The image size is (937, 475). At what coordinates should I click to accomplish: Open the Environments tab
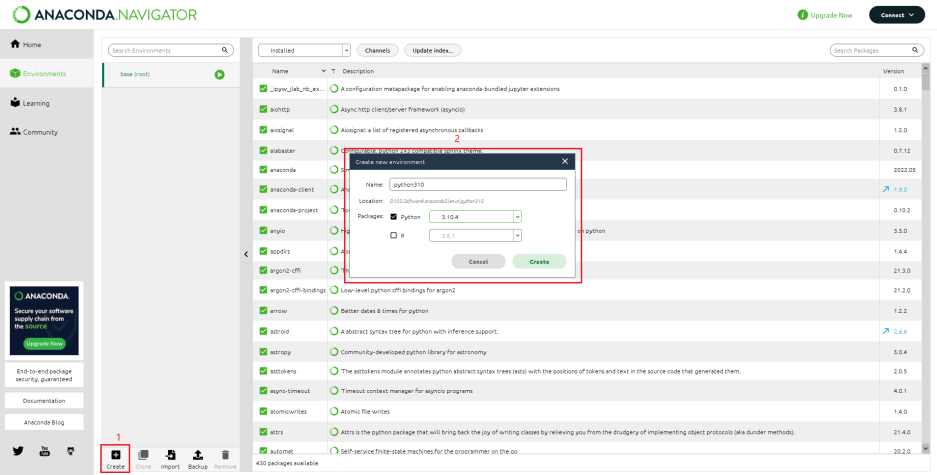coord(47,73)
